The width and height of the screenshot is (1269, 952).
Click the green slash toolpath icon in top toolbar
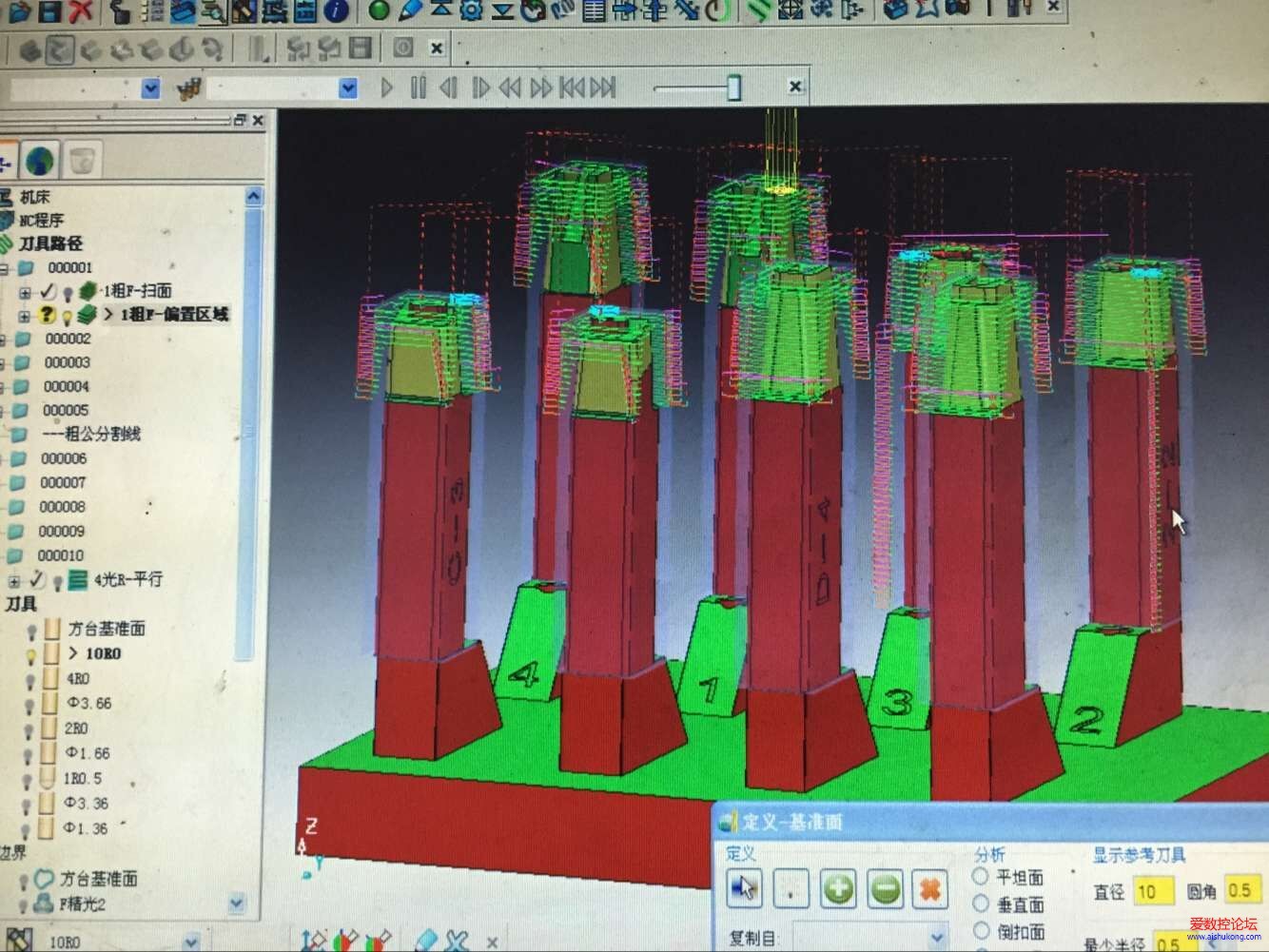click(757, 10)
